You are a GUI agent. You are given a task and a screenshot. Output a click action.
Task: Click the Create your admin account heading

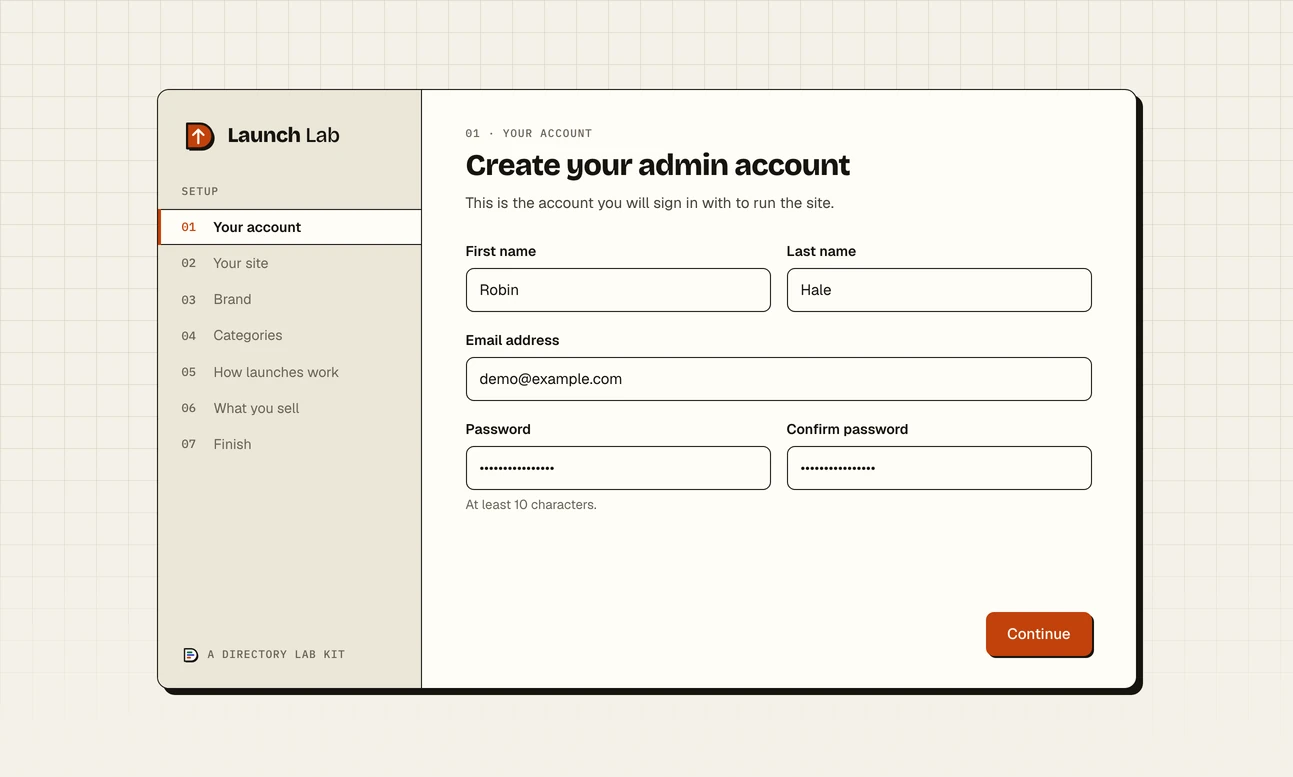(658, 165)
